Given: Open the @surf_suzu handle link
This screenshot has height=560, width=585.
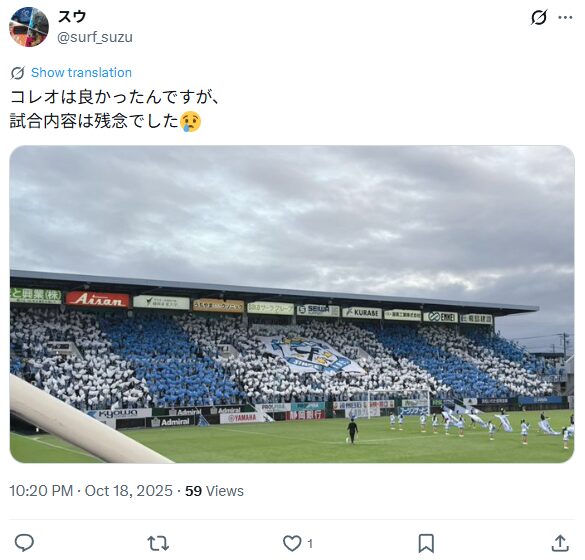Looking at the screenshot, I should point(95,37).
